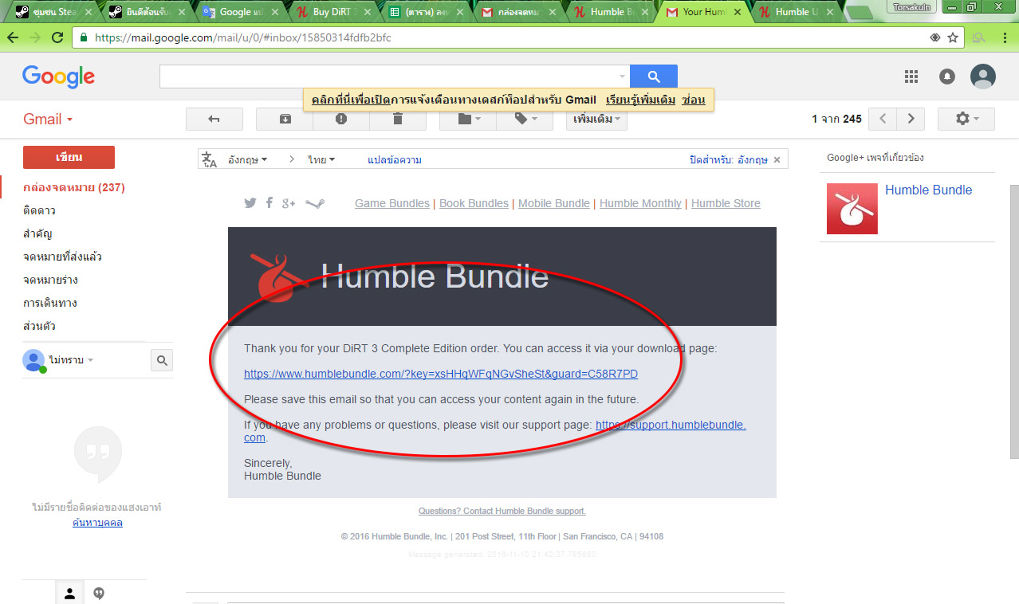Open the Hangouts conversations tab icon

click(99, 593)
